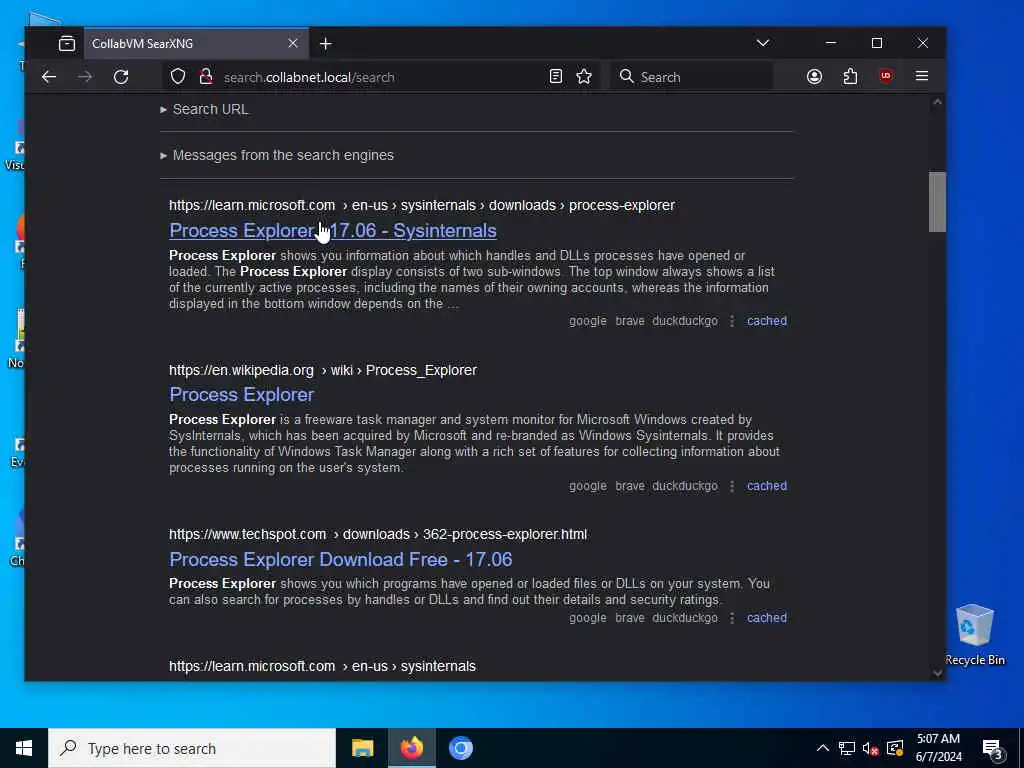The image size is (1024, 768).
Task: Focus the Firefox Search box
Action: (692, 77)
